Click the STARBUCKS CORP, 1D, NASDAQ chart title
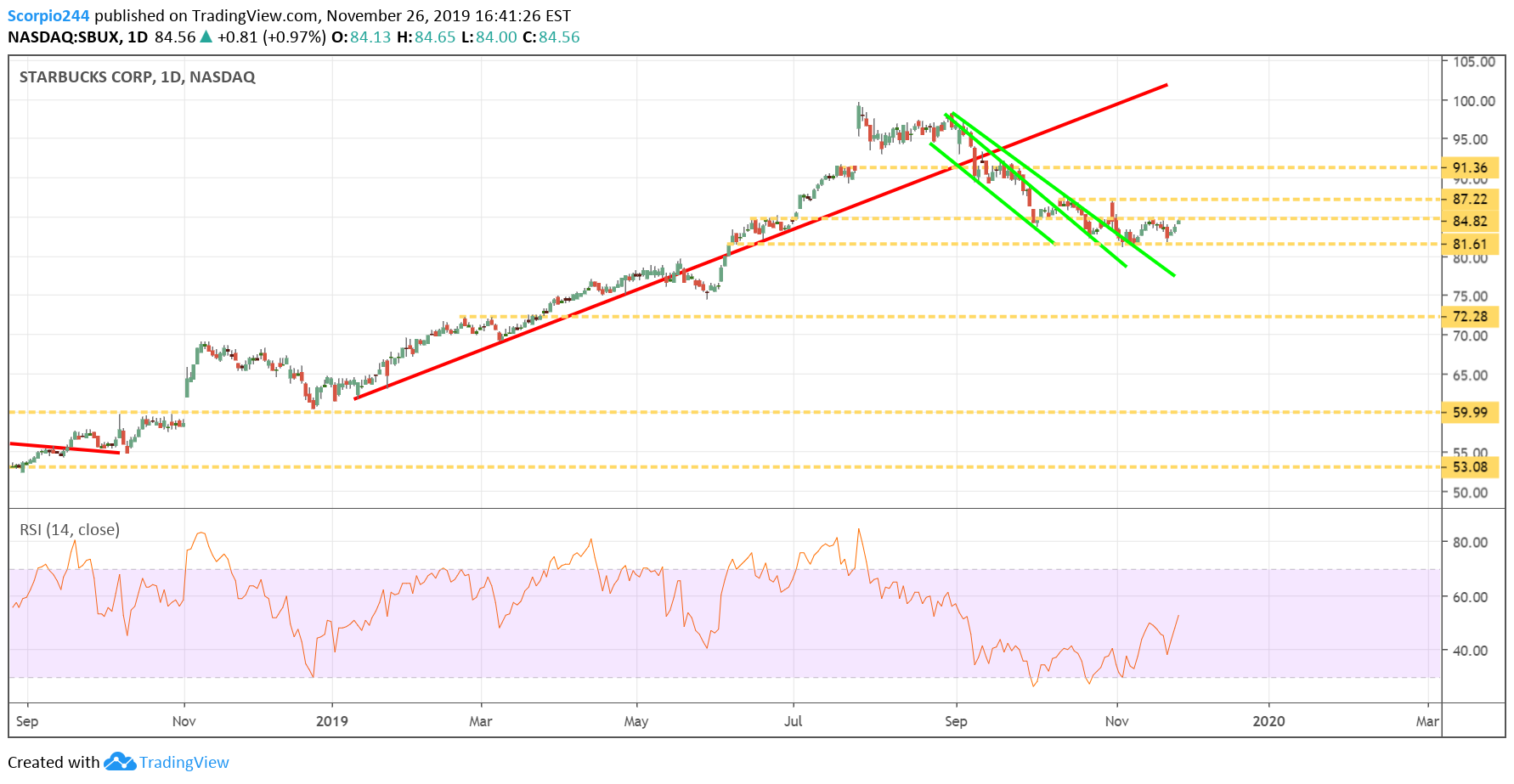Viewport: 1514px width, 784px height. [138, 76]
